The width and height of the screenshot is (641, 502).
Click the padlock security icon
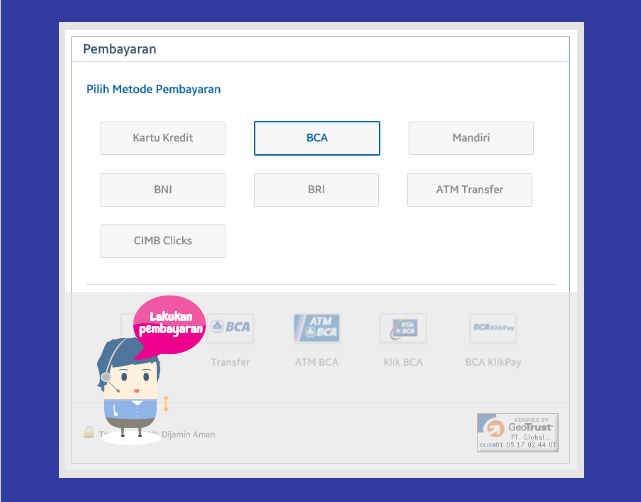point(89,432)
